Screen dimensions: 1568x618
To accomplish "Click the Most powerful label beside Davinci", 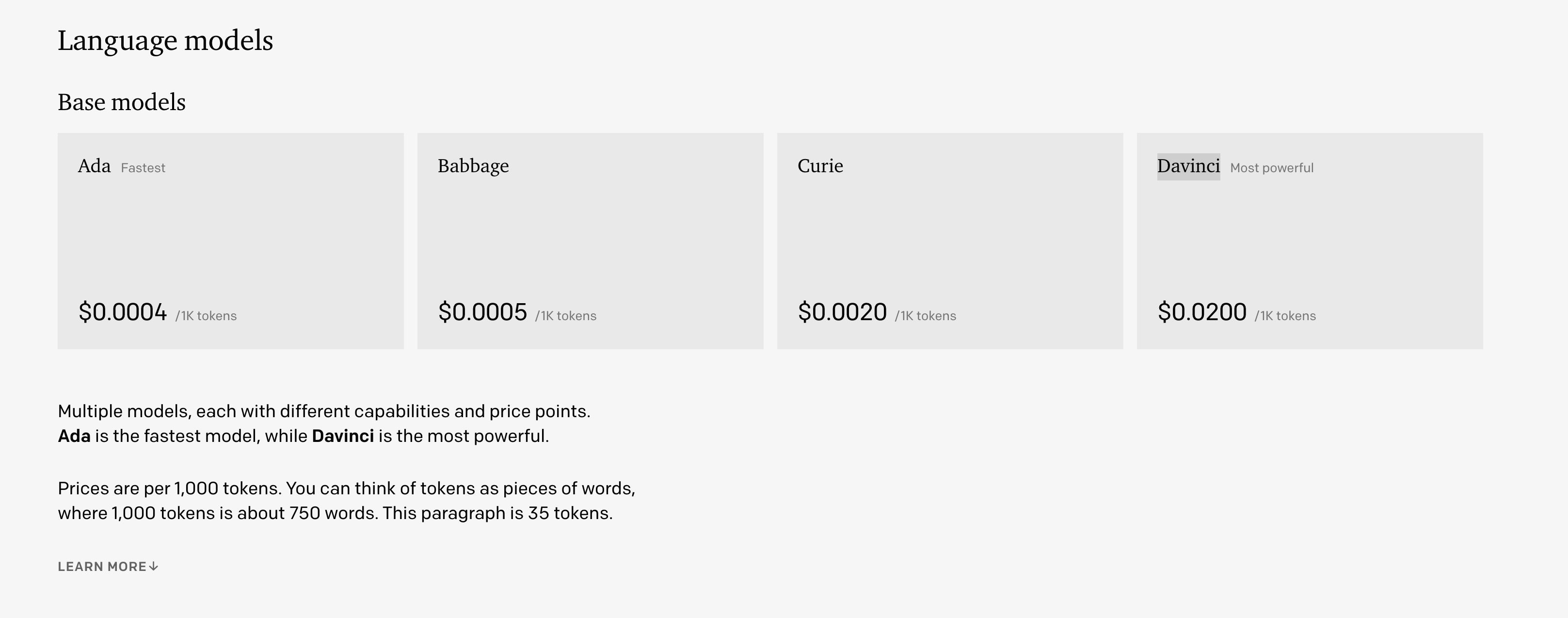I will coord(1272,168).
